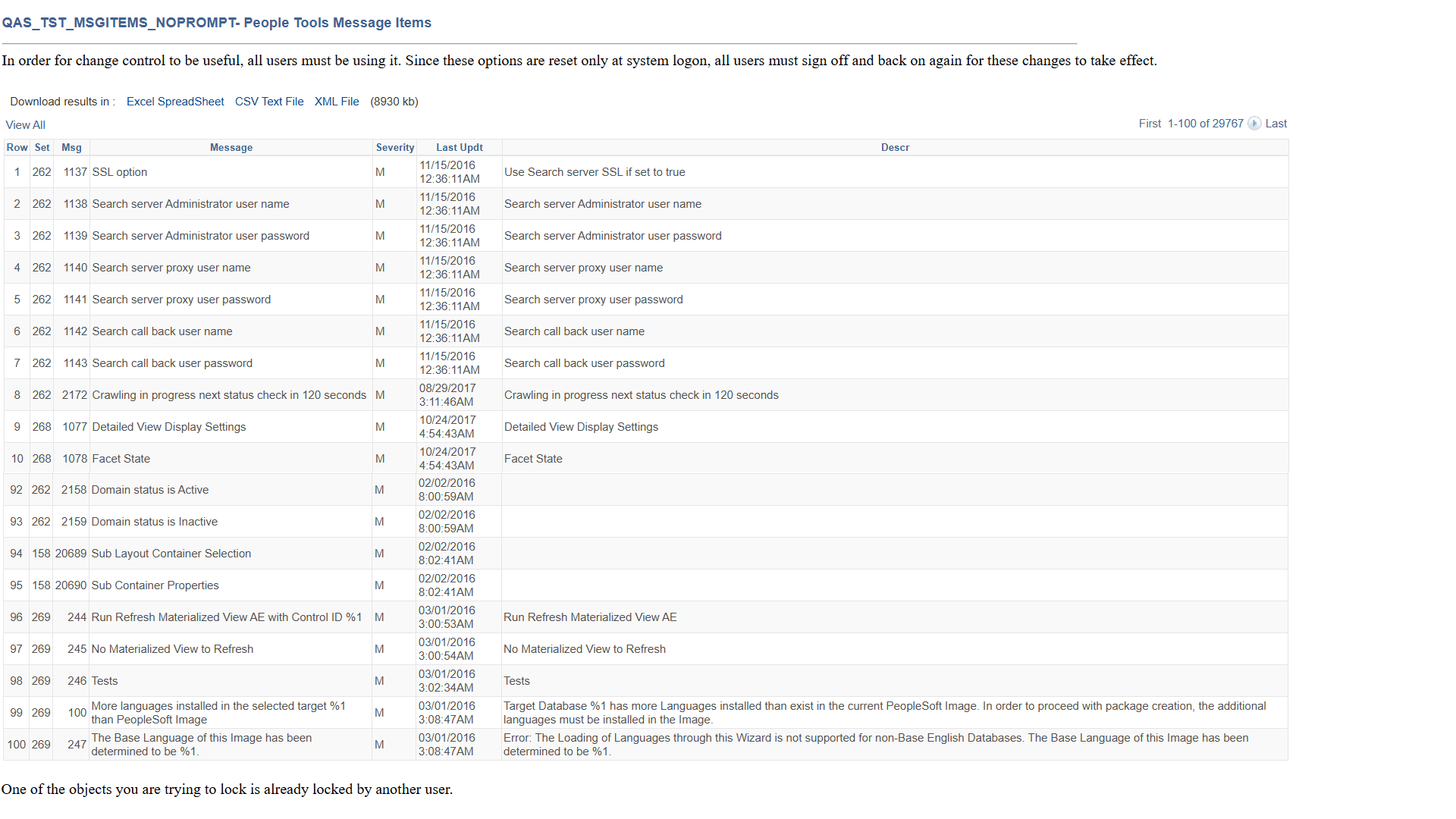
Task: Download the CSV Text File
Action: tap(268, 101)
